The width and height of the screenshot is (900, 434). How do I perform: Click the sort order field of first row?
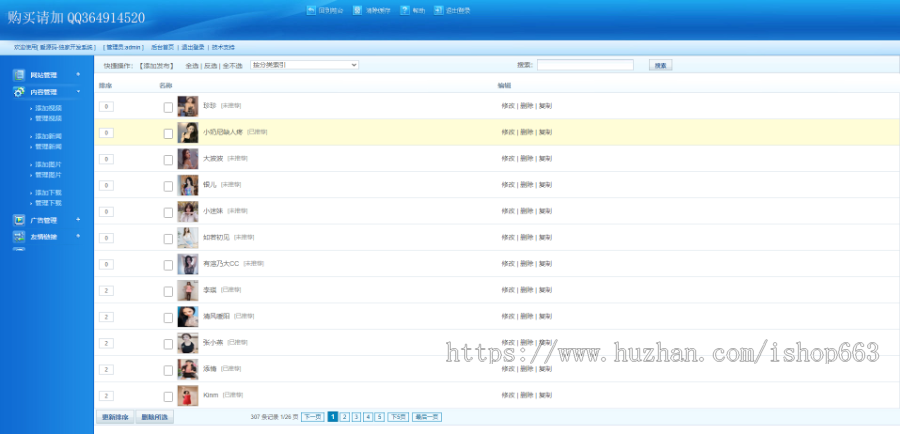pyautogui.click(x=106, y=106)
